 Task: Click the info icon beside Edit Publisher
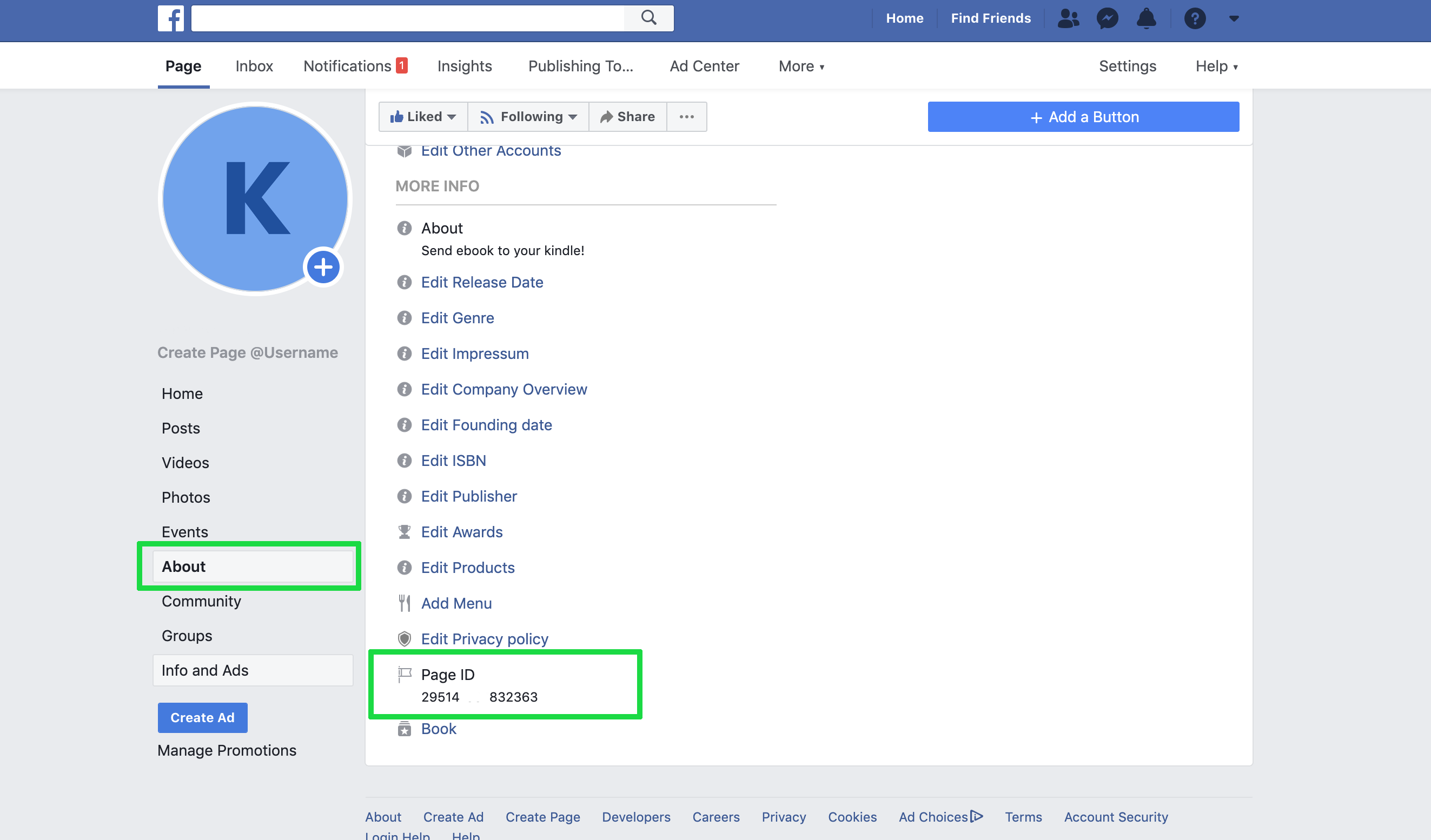click(x=405, y=496)
